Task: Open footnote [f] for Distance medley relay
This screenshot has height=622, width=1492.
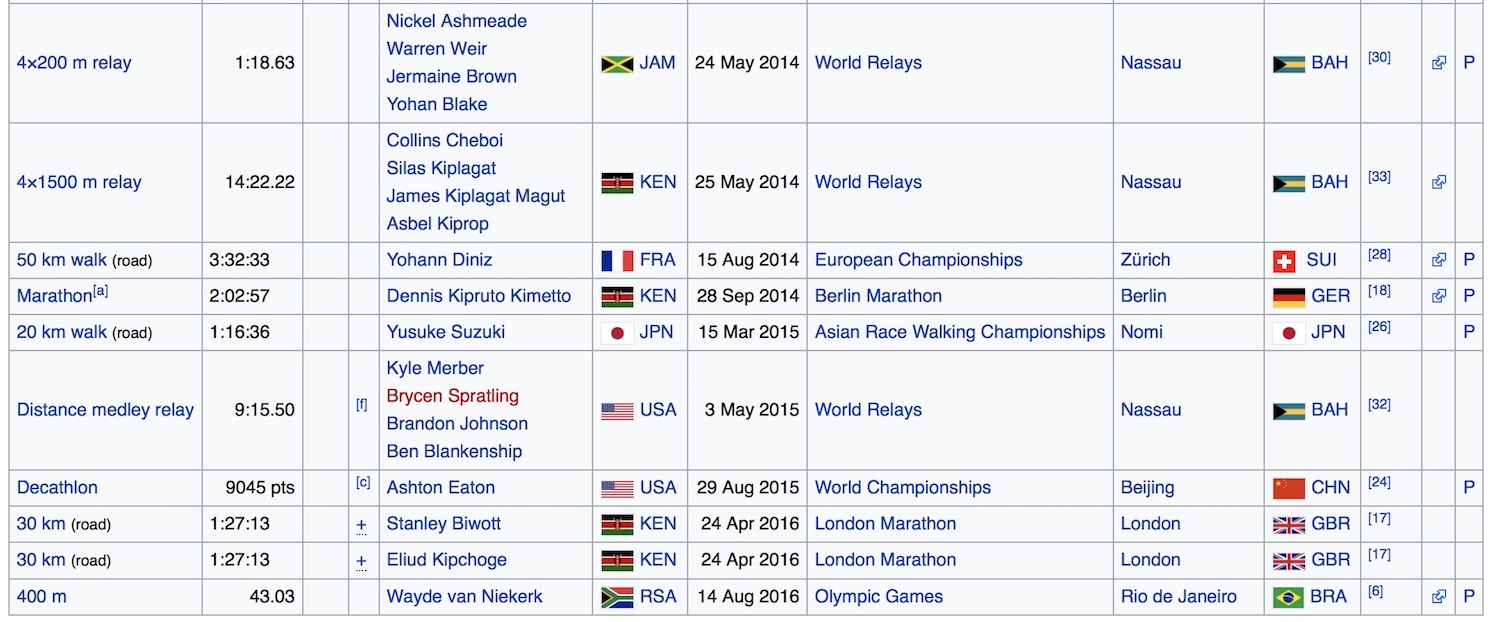Action: click(362, 405)
